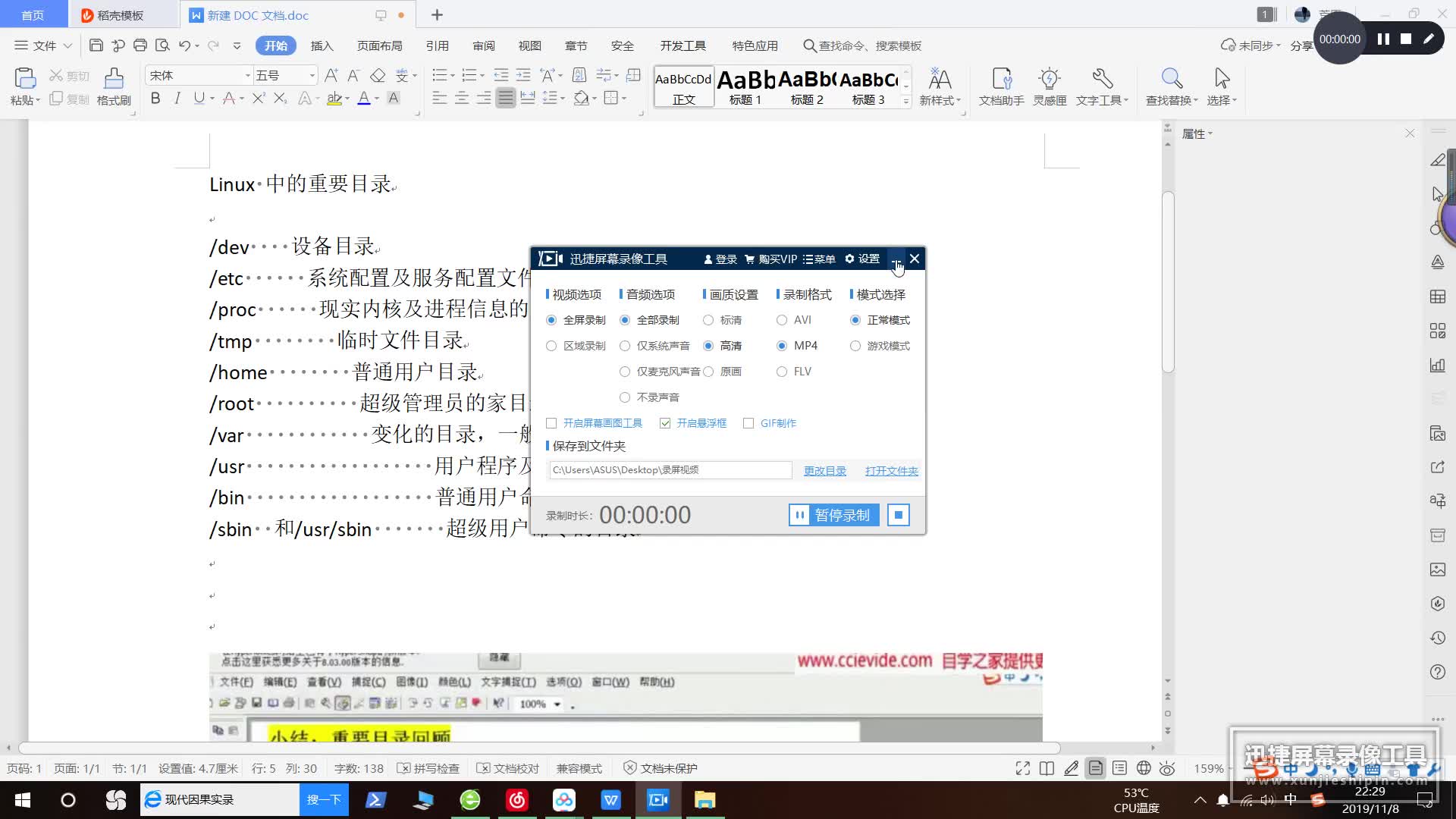This screenshot has height=819, width=1456.
Task: Switch to the 插入 ribbon tab
Action: tap(322, 45)
